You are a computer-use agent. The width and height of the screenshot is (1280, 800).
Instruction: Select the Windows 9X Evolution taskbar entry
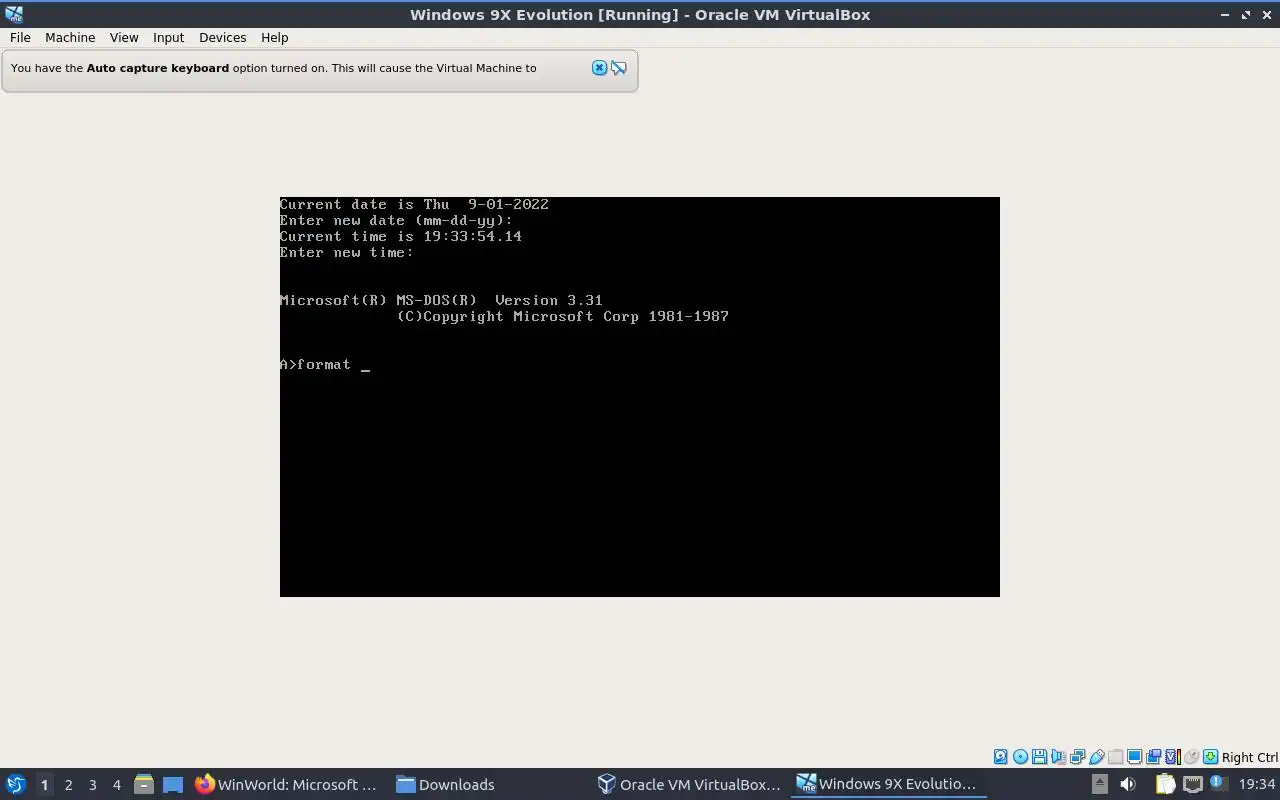point(887,784)
